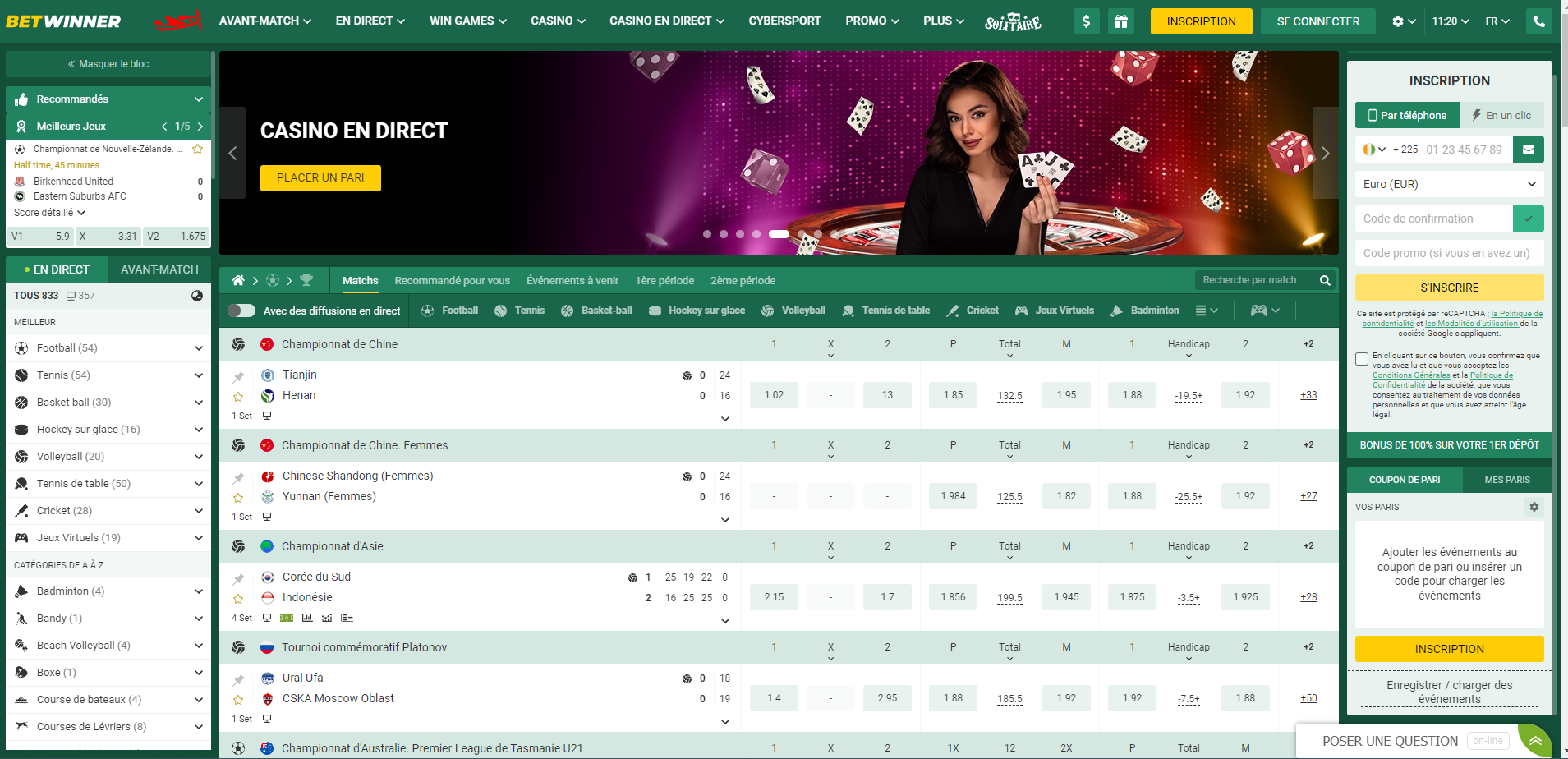Switch to the AVANT-MATCH sidebar tab
Screen dimensions: 1568x759
[x=159, y=269]
